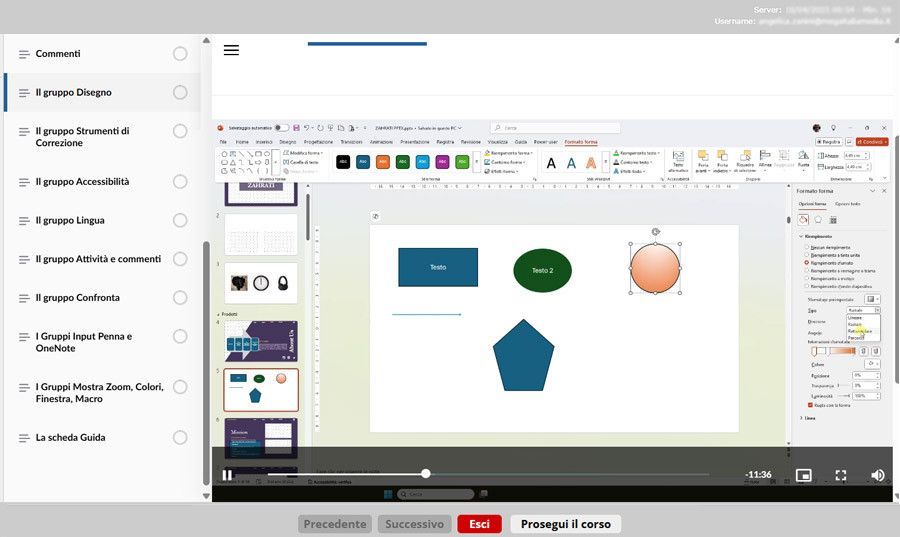Image resolution: width=900 pixels, height=537 pixels.
Task: Open Il gruppo Lingua lesson
Action: [70, 221]
